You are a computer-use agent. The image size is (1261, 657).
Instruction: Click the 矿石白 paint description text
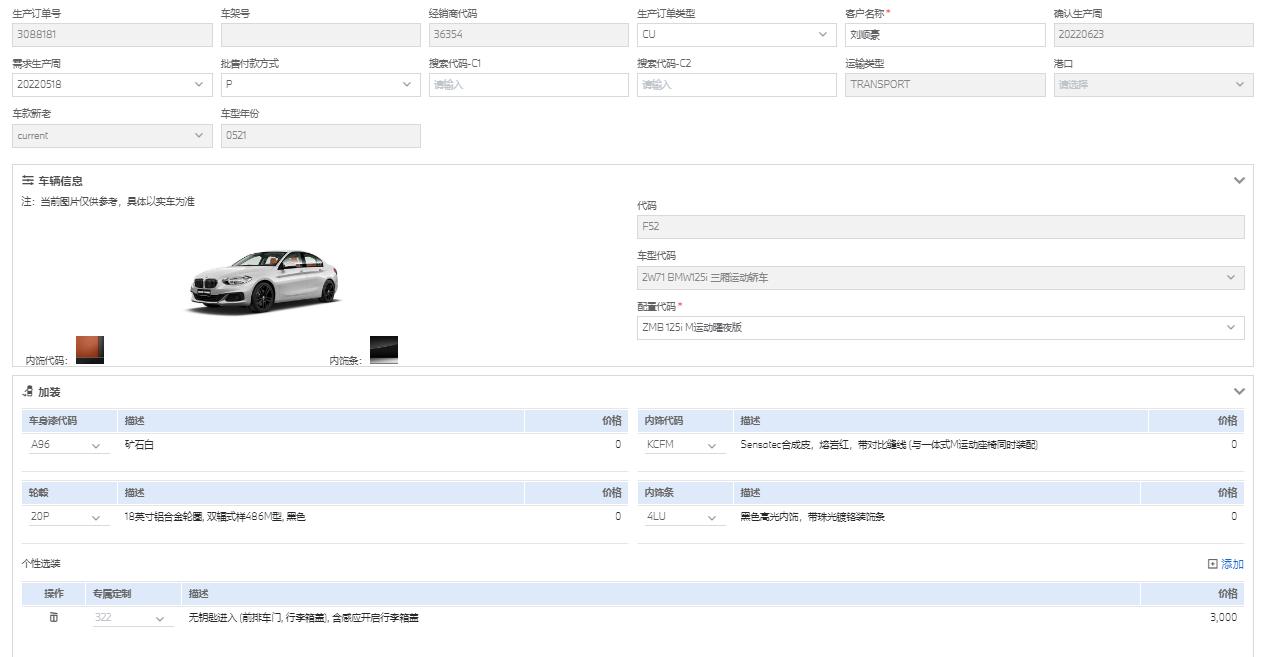pyautogui.click(x=139, y=445)
